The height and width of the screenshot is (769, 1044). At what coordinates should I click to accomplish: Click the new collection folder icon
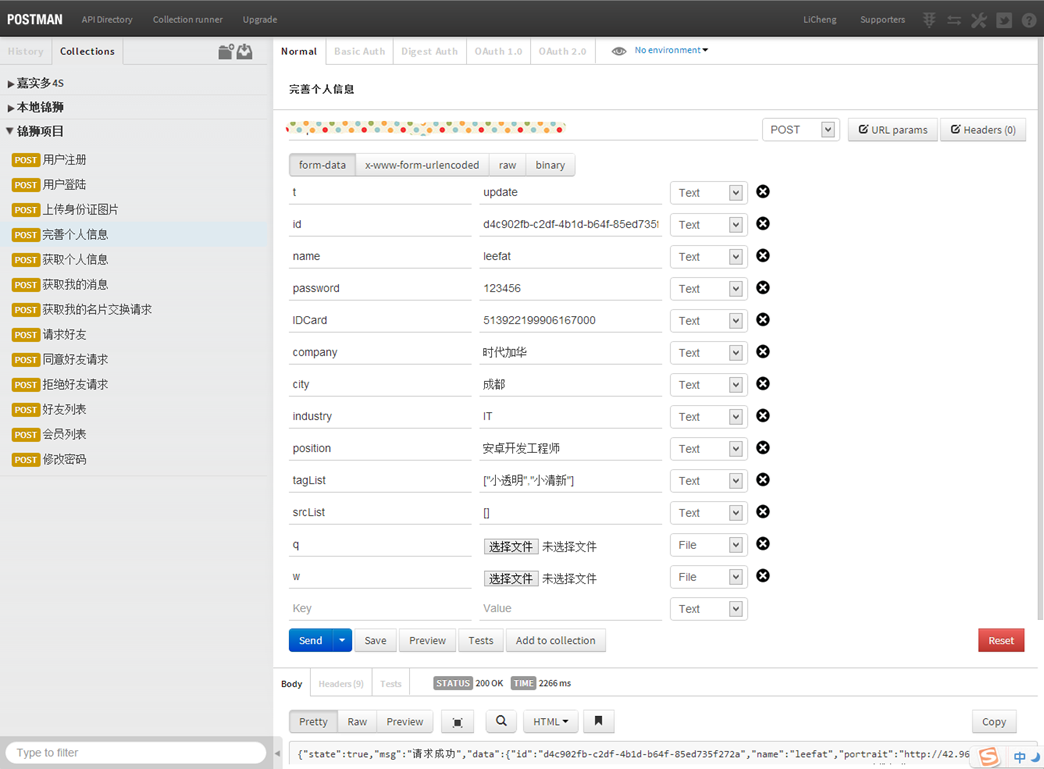pos(226,52)
